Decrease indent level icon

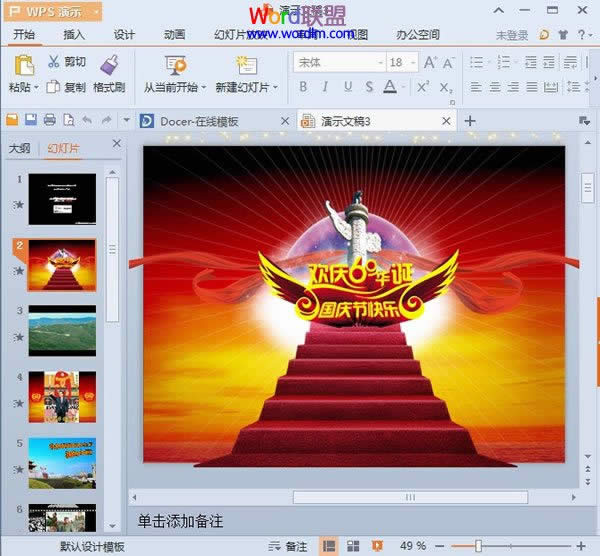(531, 62)
